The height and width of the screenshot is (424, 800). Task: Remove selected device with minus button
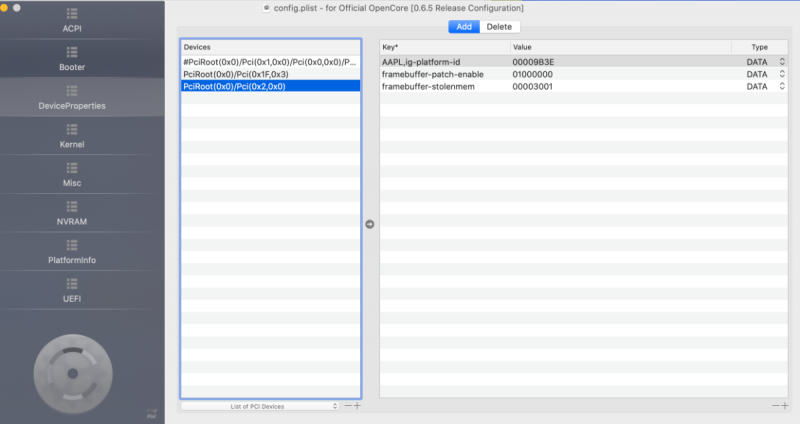[348, 406]
